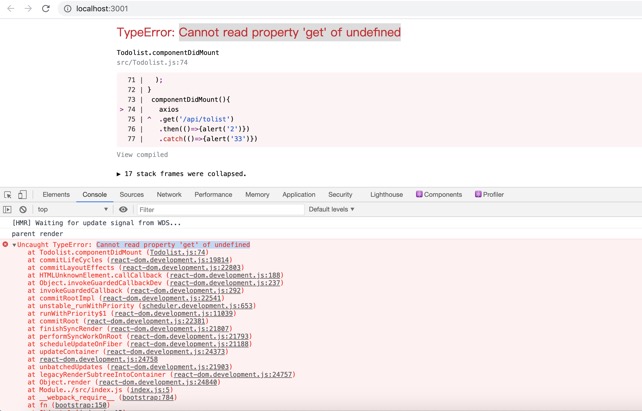
Task: Open react-dom.development.js:21188 link
Action: 189,344
